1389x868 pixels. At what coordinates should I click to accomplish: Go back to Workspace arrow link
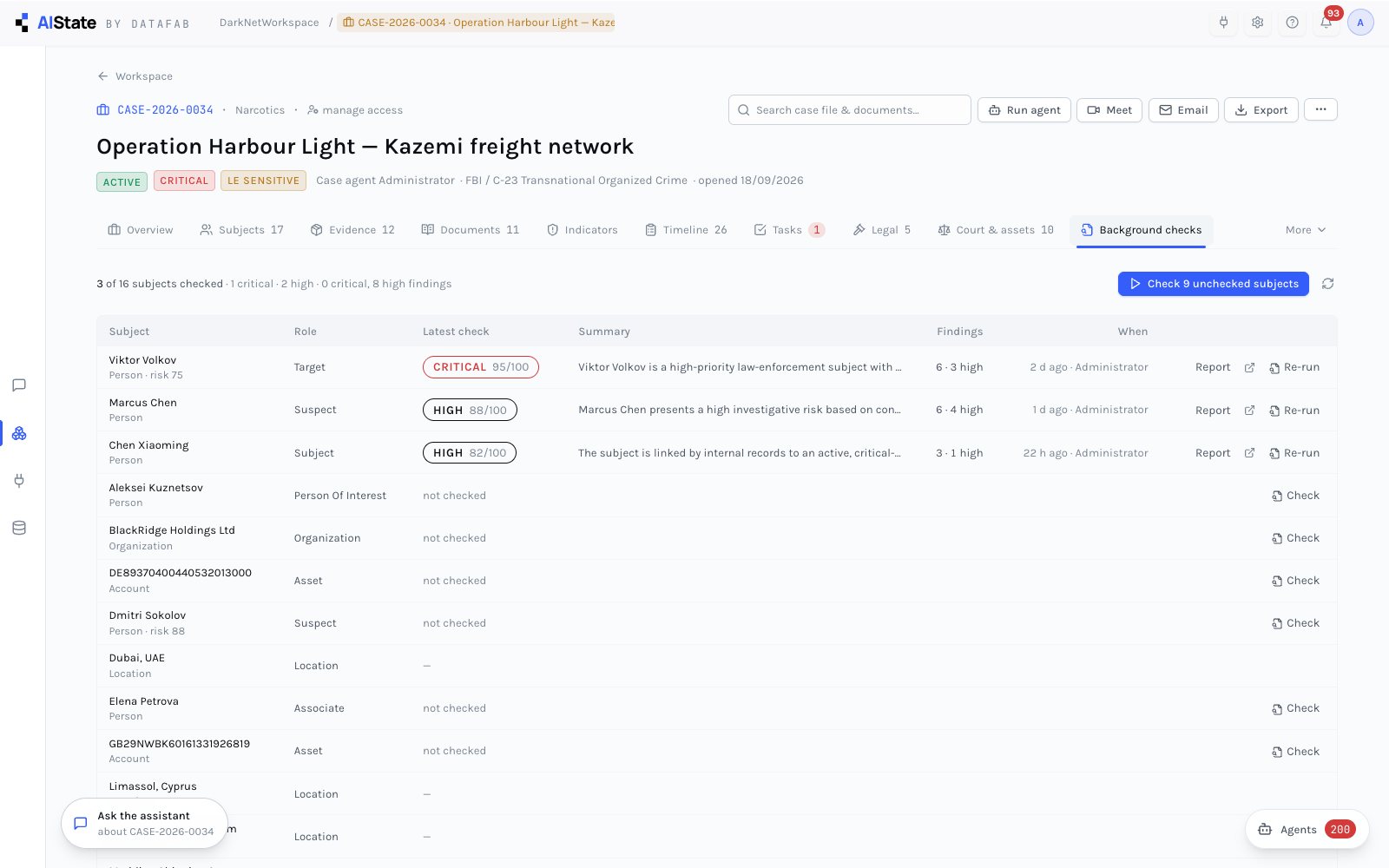click(x=135, y=76)
